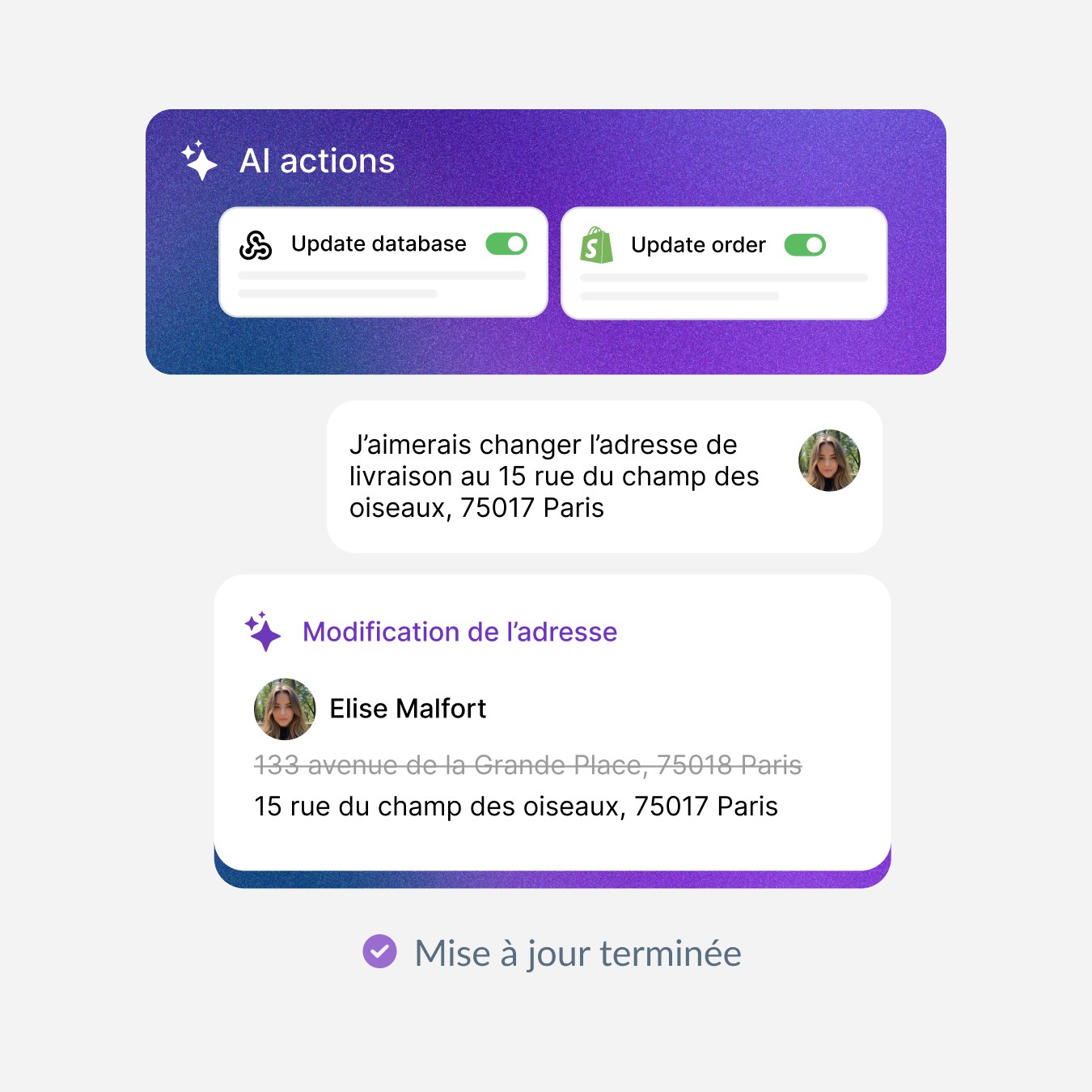
Task: Click Elise Malfort's profile photo
Action: (285, 709)
